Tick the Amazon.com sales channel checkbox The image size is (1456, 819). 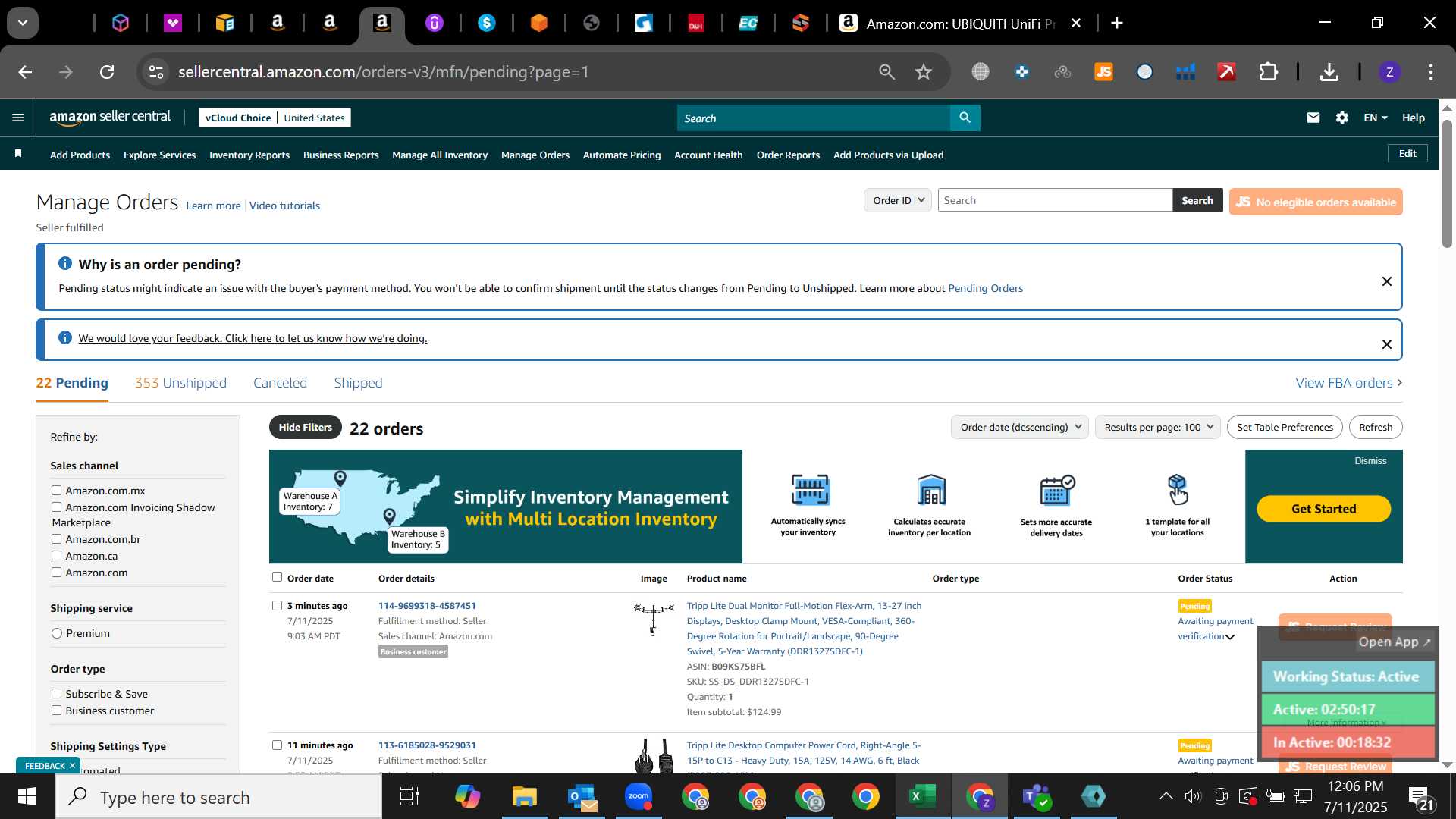click(56, 573)
